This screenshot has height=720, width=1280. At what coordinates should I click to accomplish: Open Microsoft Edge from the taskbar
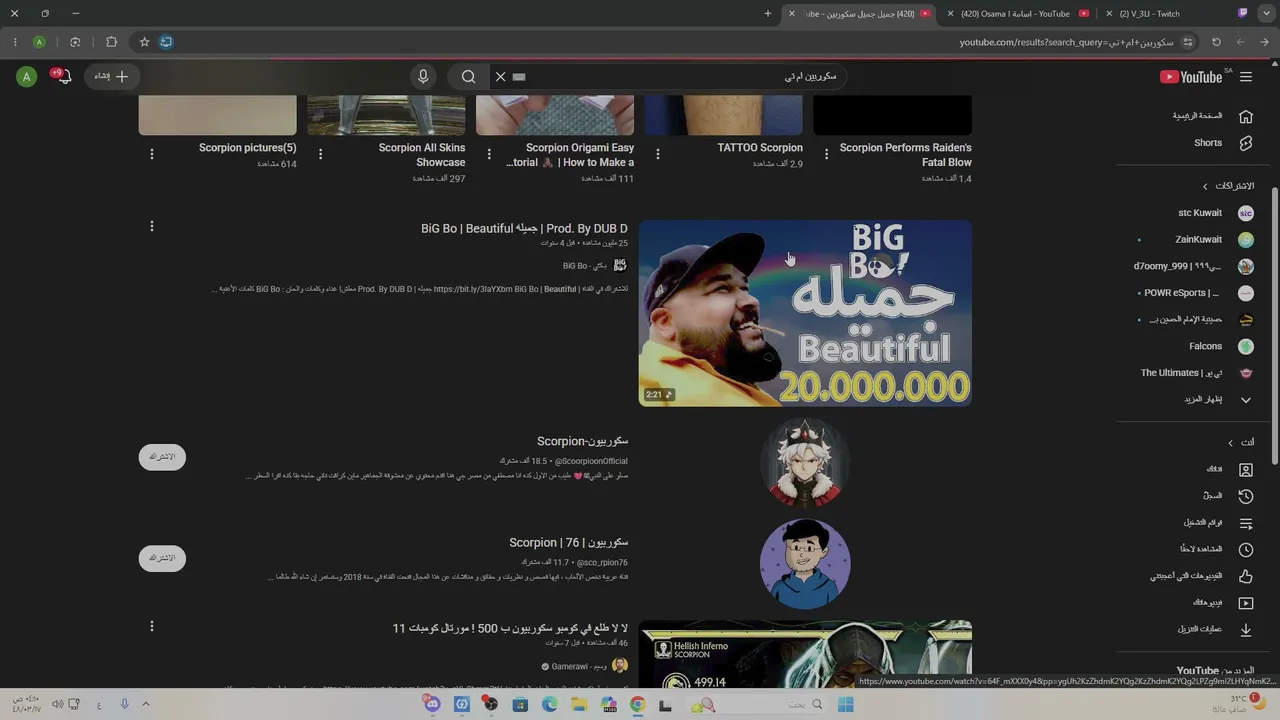(x=549, y=705)
